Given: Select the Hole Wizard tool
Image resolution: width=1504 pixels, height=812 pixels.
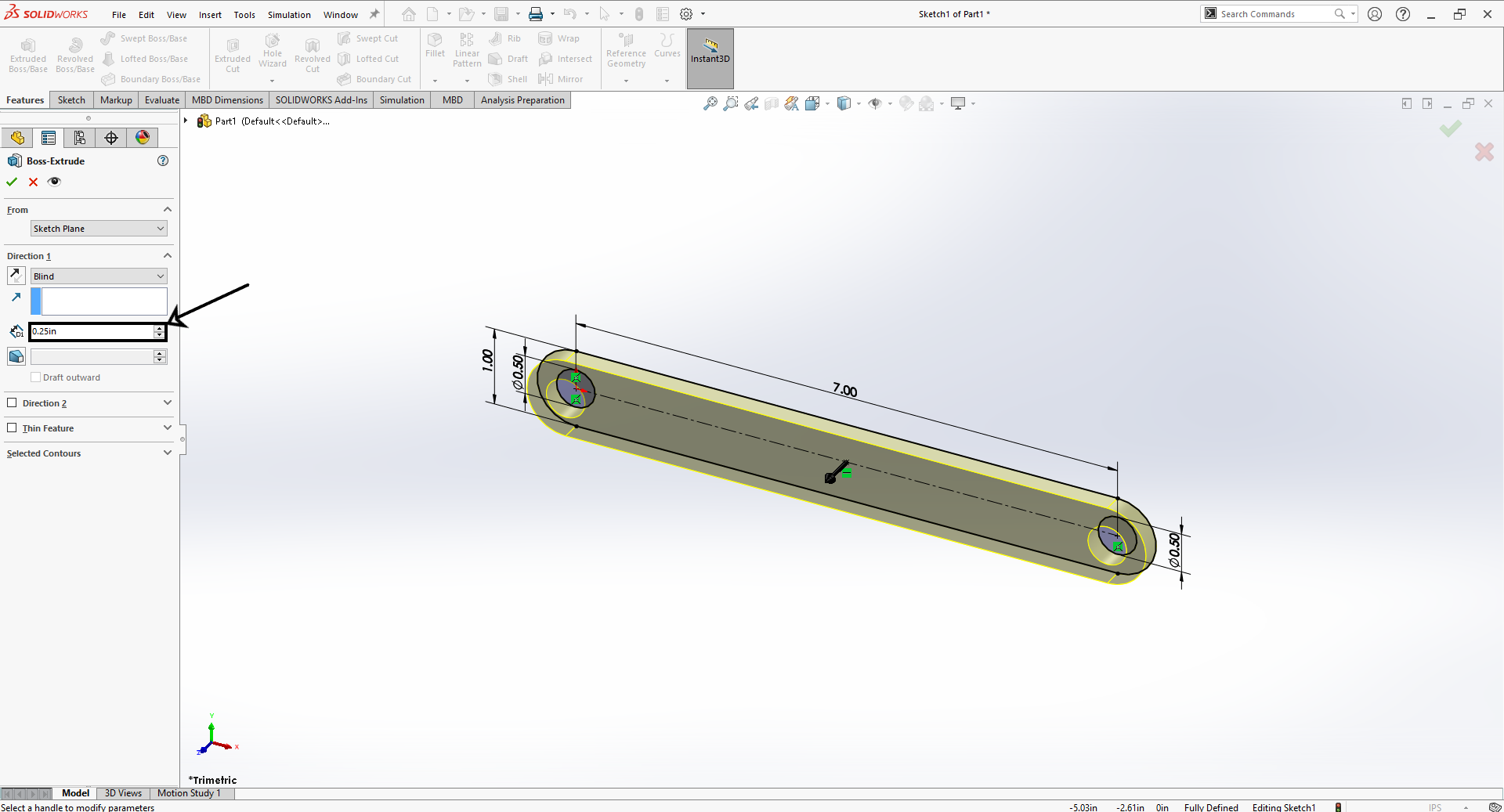Looking at the screenshot, I should (272, 52).
